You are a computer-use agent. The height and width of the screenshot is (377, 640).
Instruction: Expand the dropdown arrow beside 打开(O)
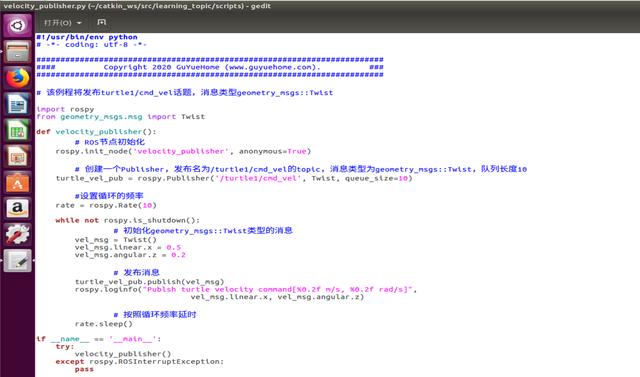coord(79,23)
